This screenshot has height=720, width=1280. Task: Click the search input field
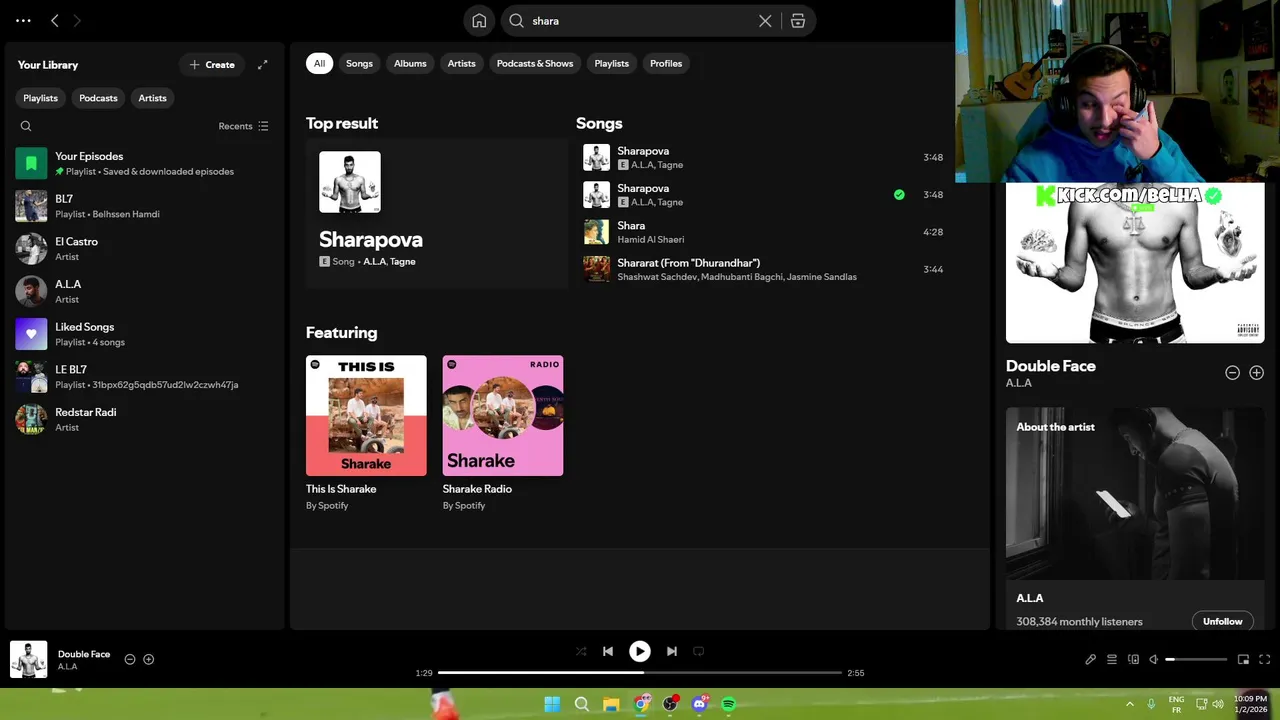click(640, 21)
